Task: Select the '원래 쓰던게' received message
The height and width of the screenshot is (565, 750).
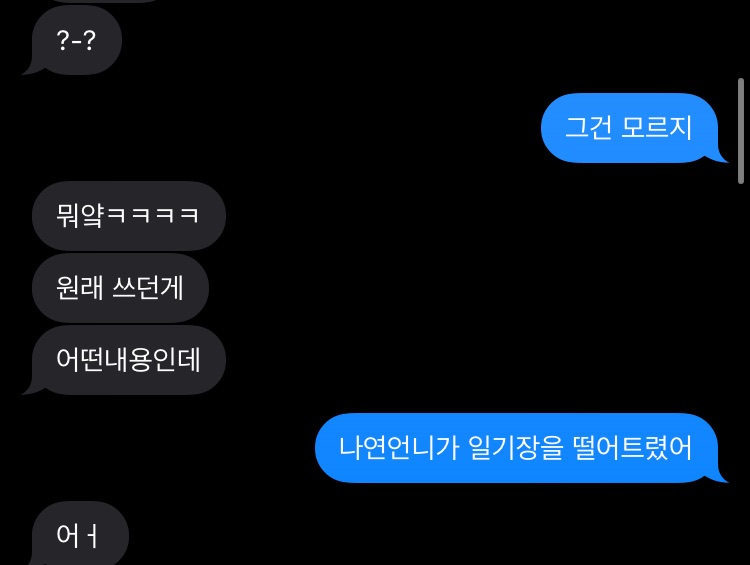Action: coord(120,288)
